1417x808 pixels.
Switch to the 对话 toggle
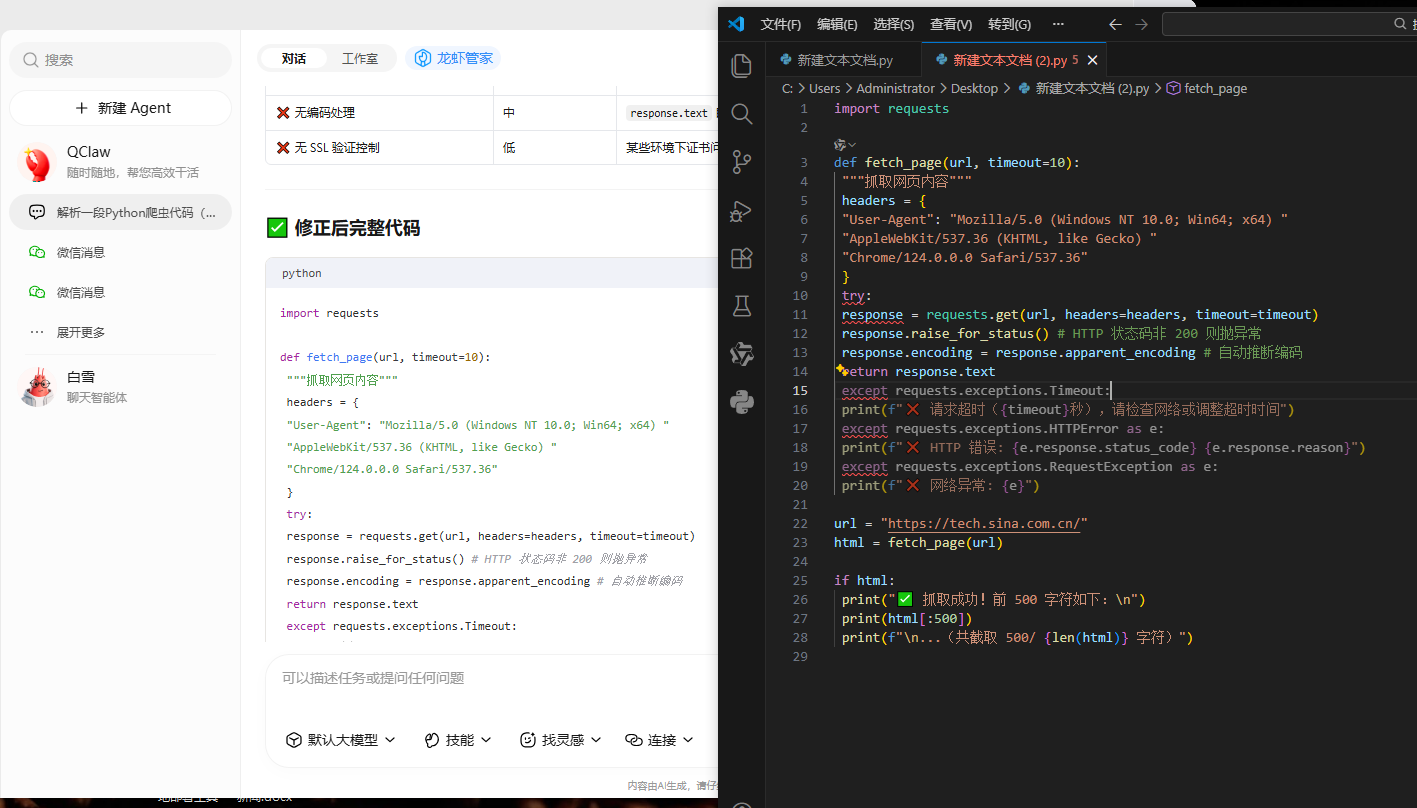[x=293, y=58]
